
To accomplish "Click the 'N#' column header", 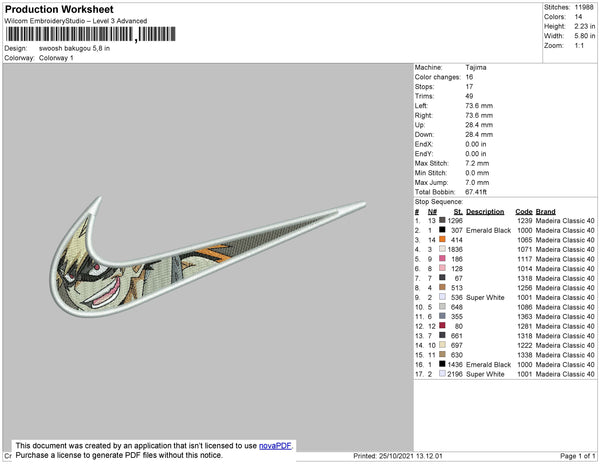I will point(432,212).
